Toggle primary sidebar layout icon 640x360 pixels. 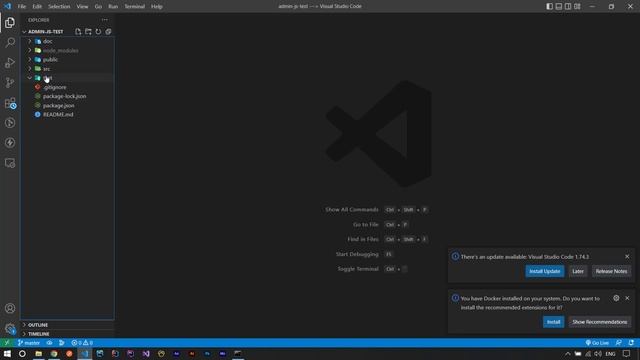[x=549, y=6]
